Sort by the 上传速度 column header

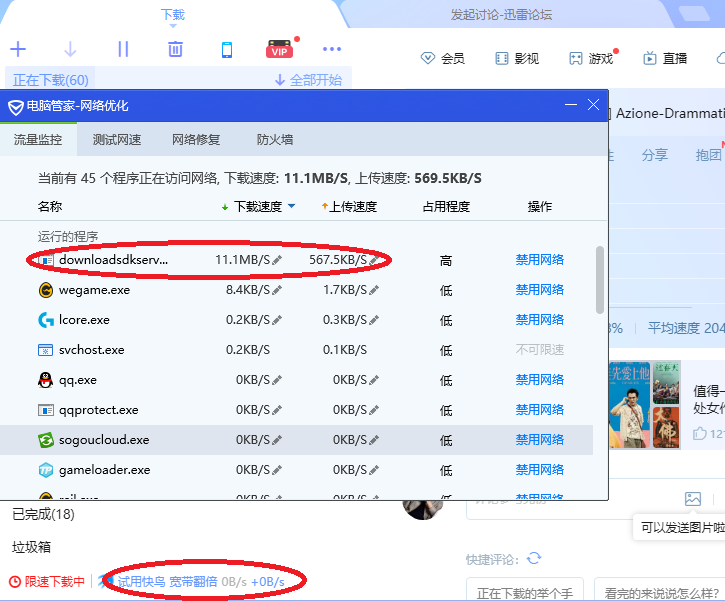coord(349,207)
